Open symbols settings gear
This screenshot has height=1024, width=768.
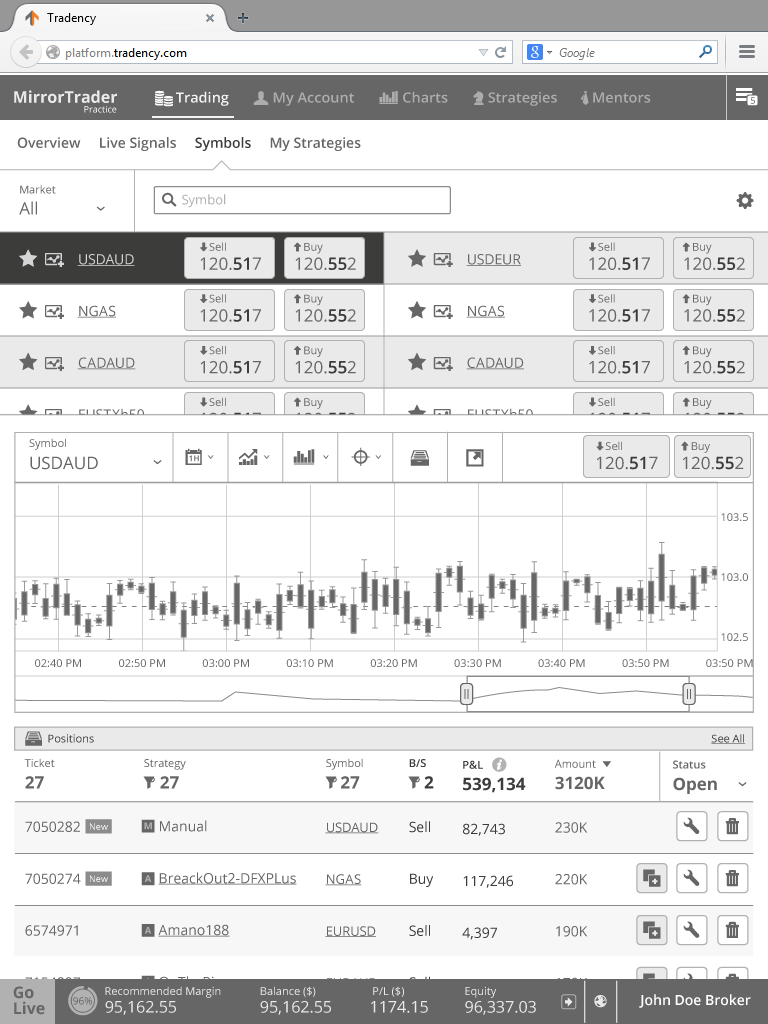pyautogui.click(x=744, y=200)
